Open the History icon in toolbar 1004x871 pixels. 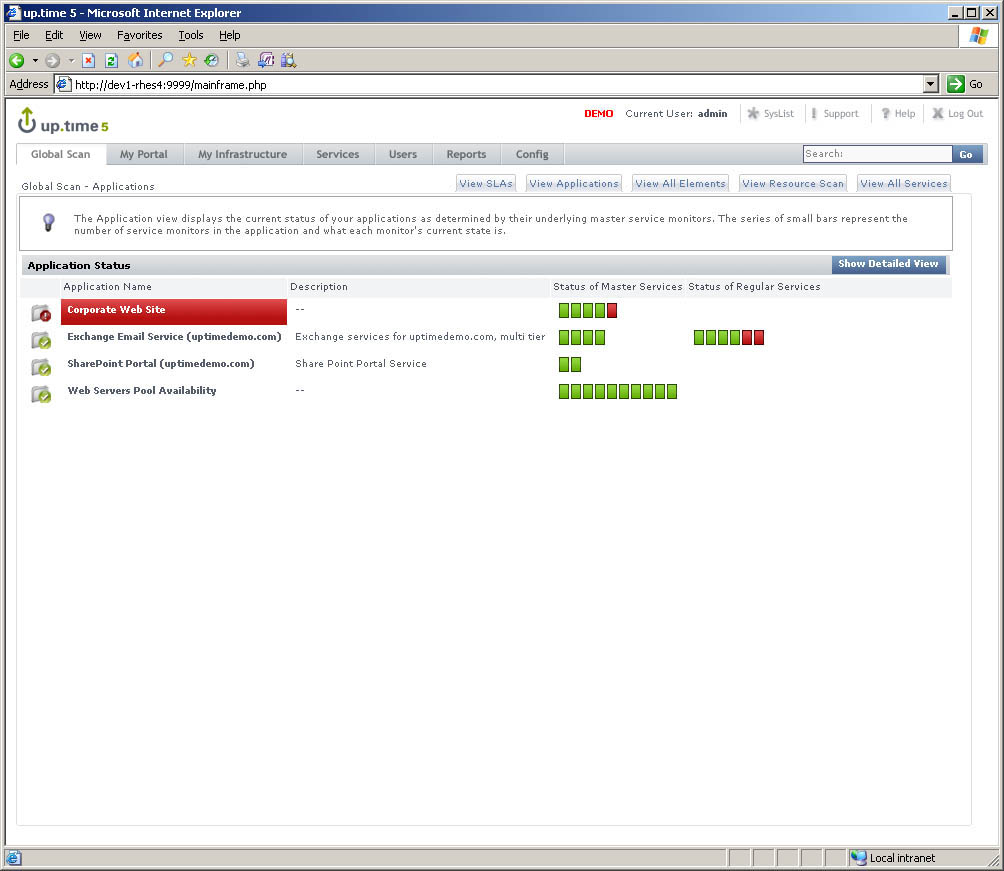[x=211, y=60]
